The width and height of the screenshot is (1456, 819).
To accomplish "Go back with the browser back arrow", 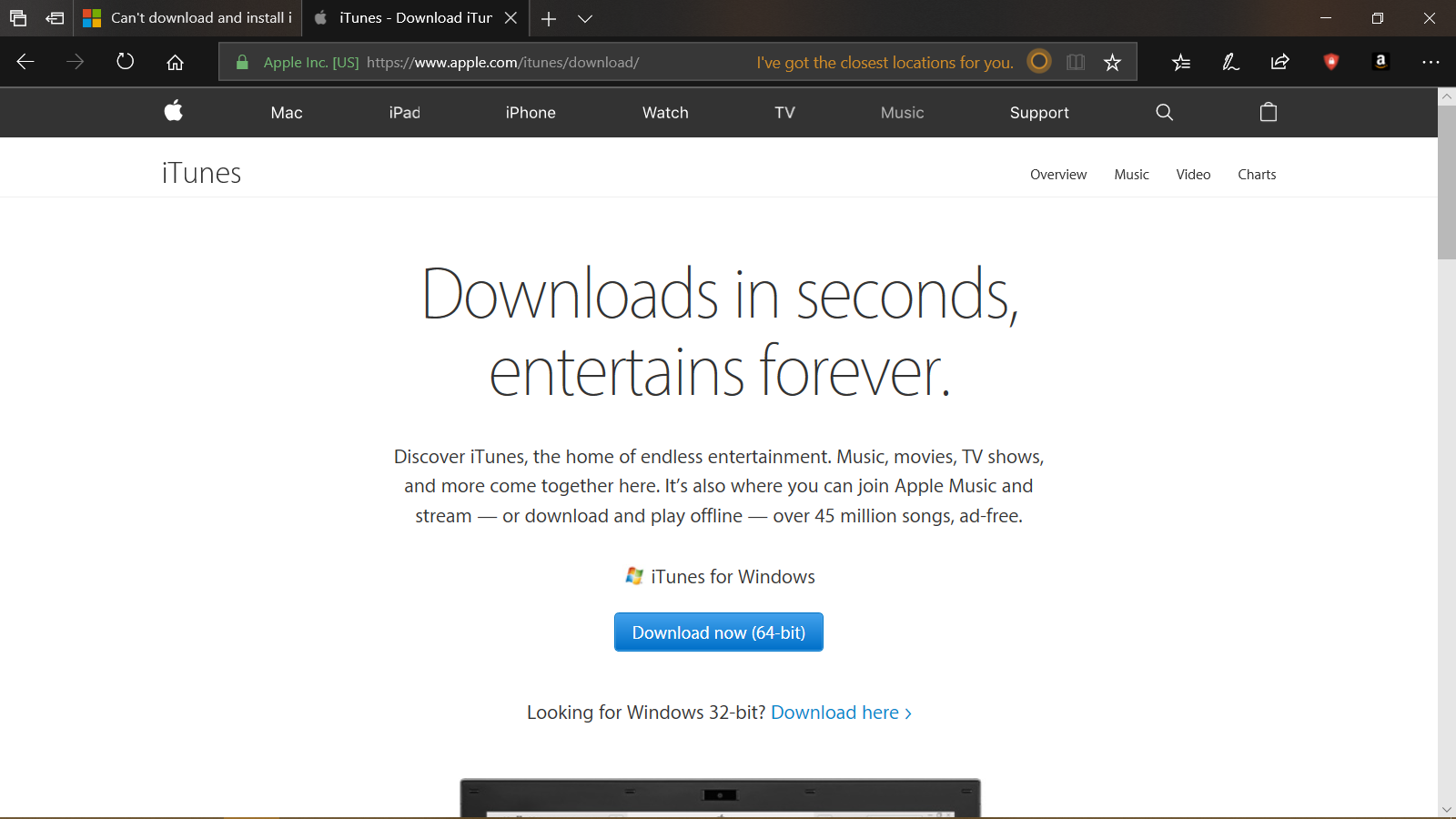I will pyautogui.click(x=25, y=62).
